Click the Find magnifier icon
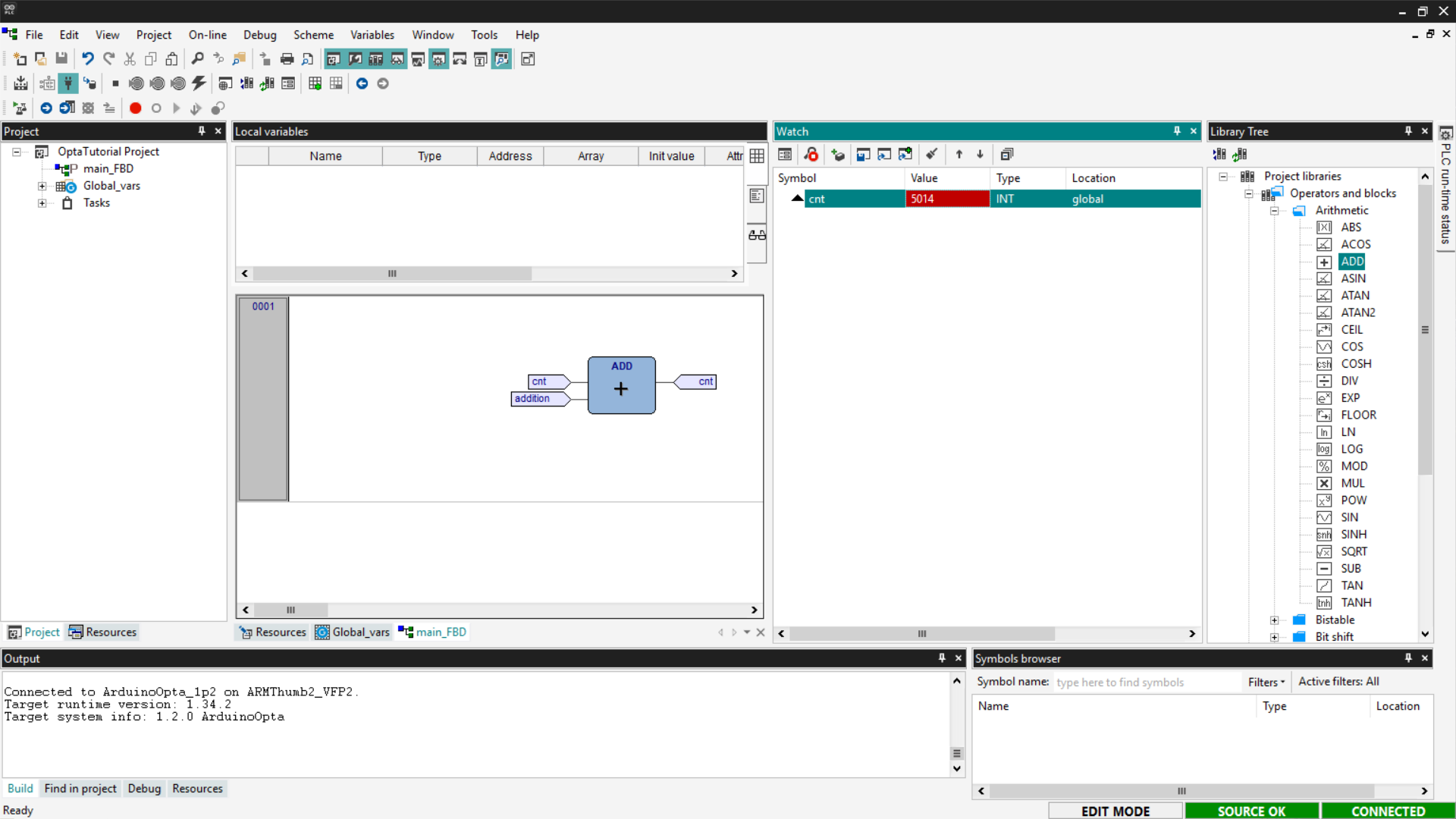Image resolution: width=1456 pixels, height=819 pixels. tap(197, 59)
